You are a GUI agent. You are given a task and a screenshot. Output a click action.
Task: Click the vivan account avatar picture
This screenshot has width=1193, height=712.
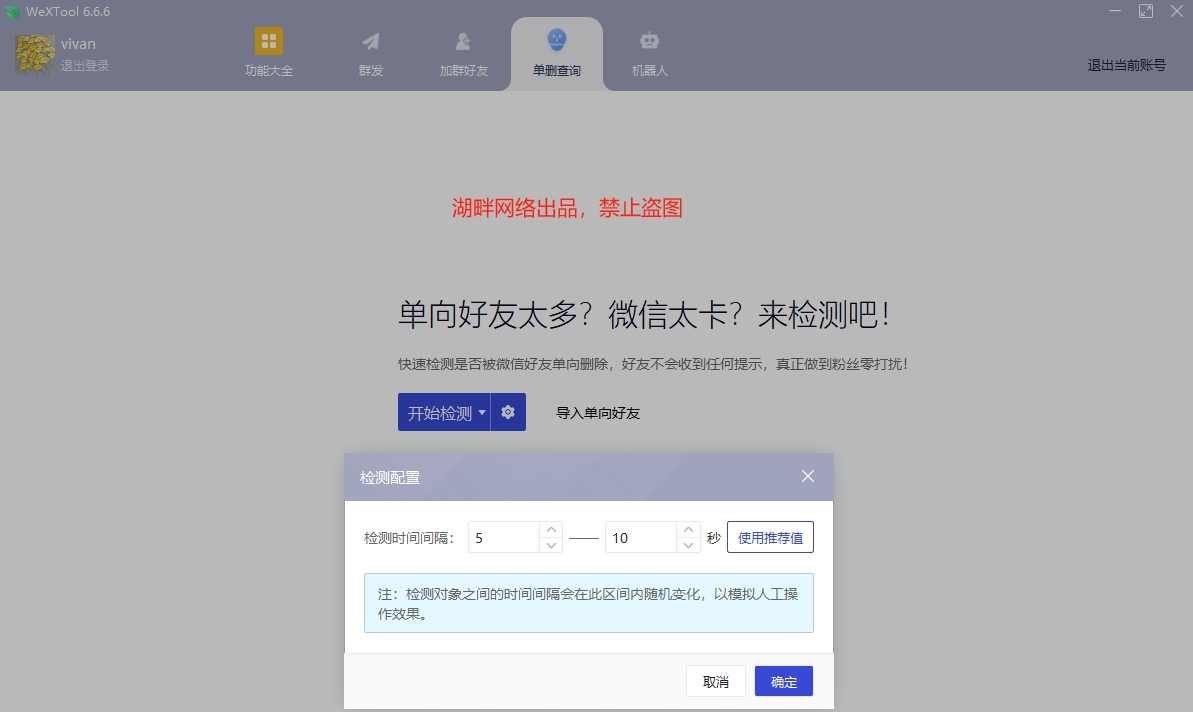(x=33, y=53)
